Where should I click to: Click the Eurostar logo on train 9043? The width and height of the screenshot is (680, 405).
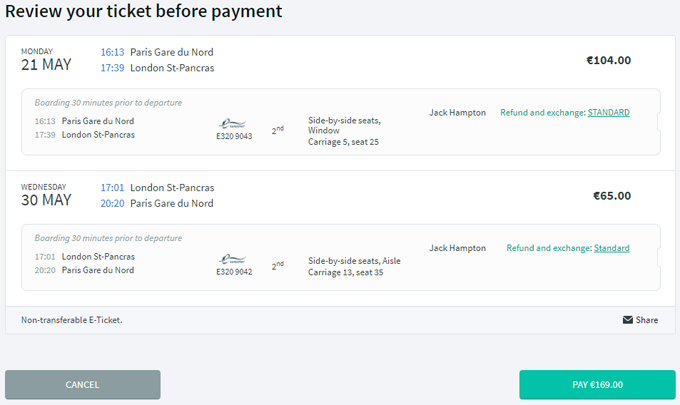(232, 124)
